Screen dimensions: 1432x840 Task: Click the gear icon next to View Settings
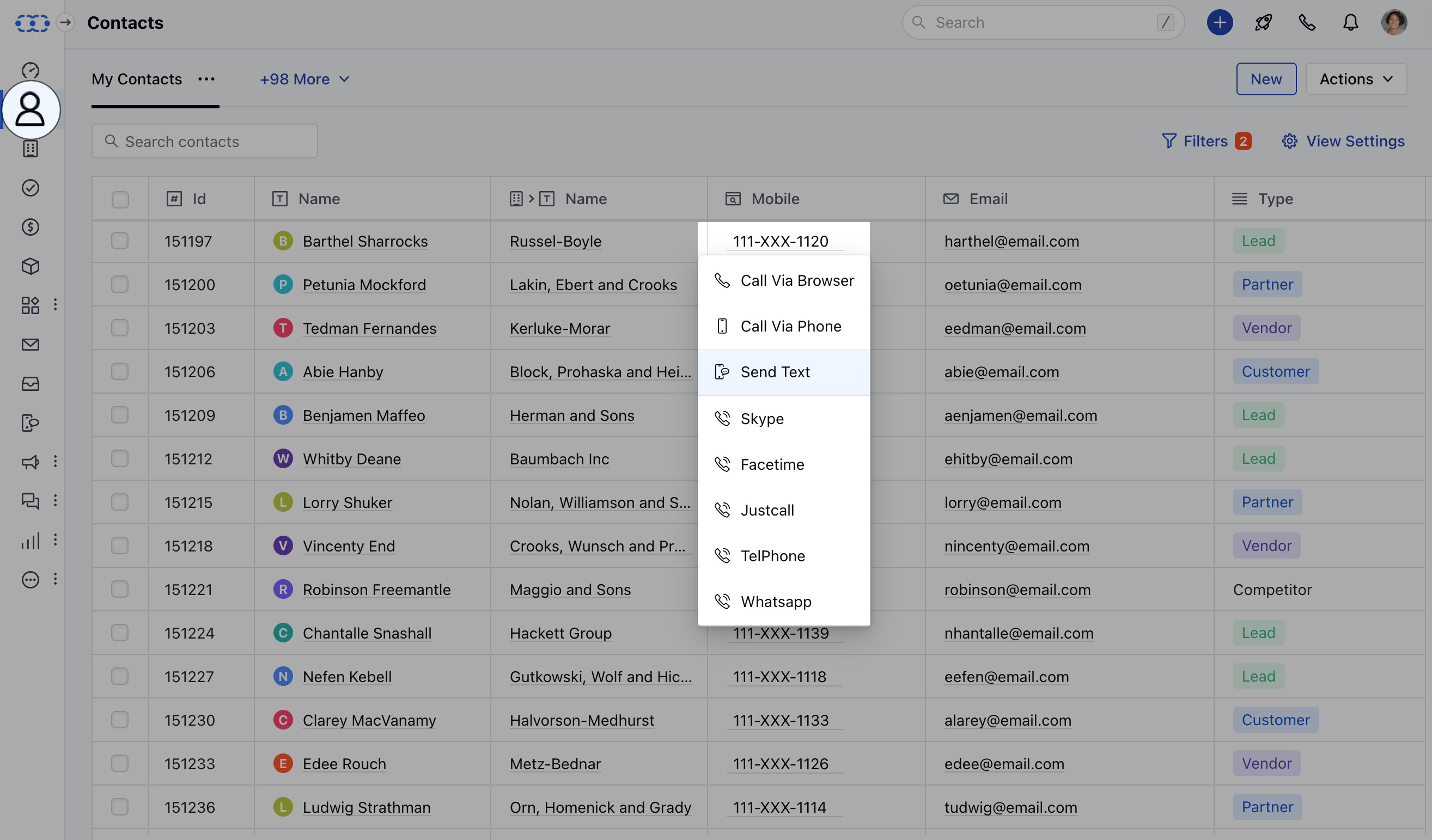click(1289, 141)
